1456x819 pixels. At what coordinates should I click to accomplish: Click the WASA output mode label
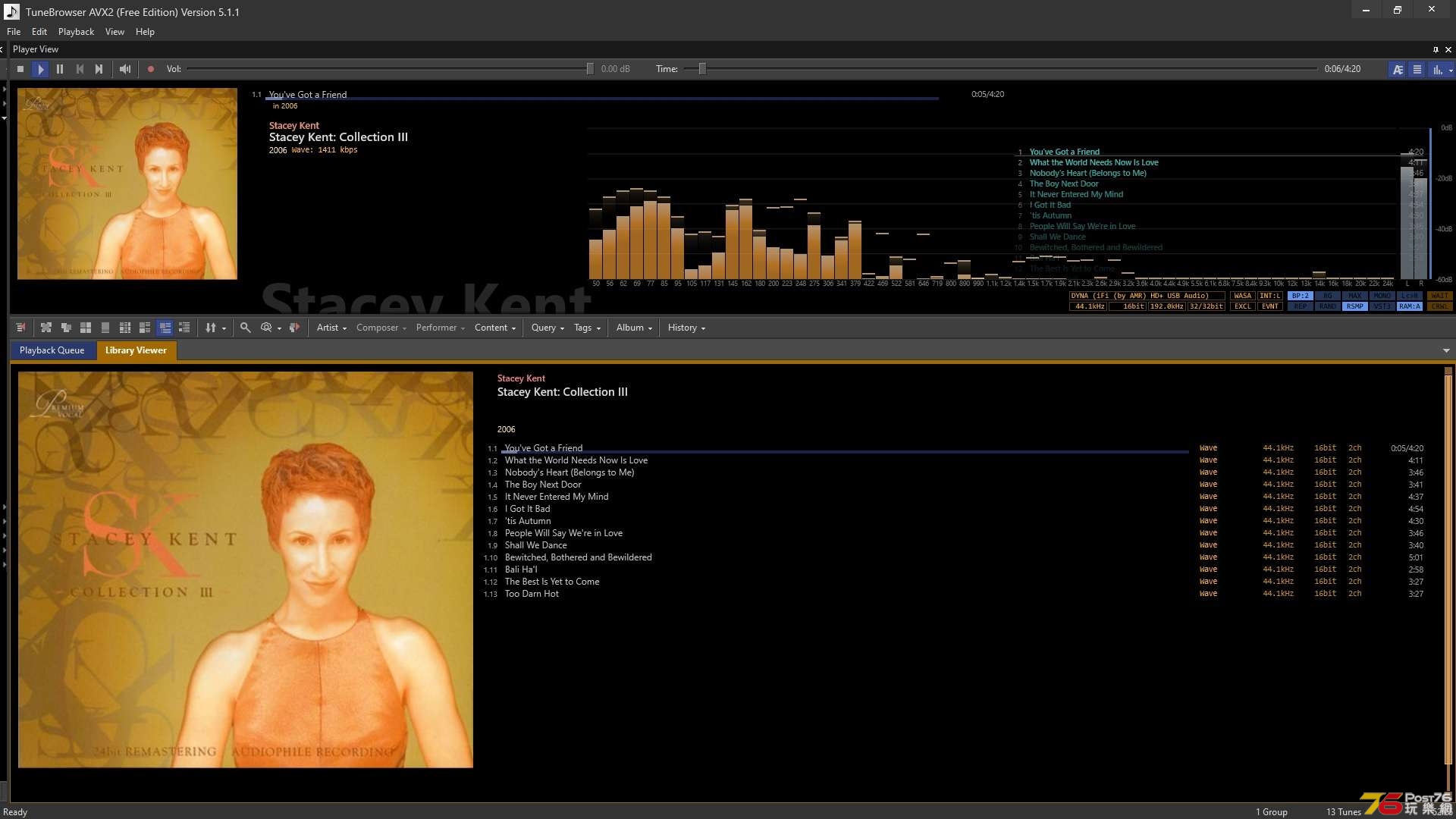tap(1242, 296)
